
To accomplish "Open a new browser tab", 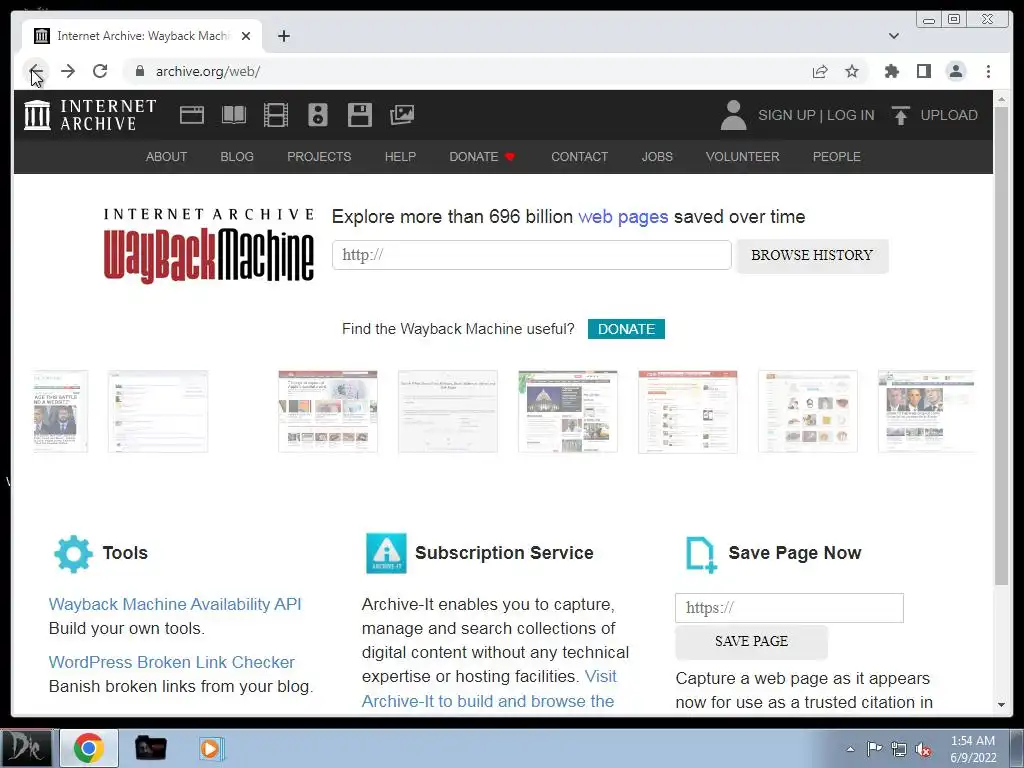I will pos(283,36).
